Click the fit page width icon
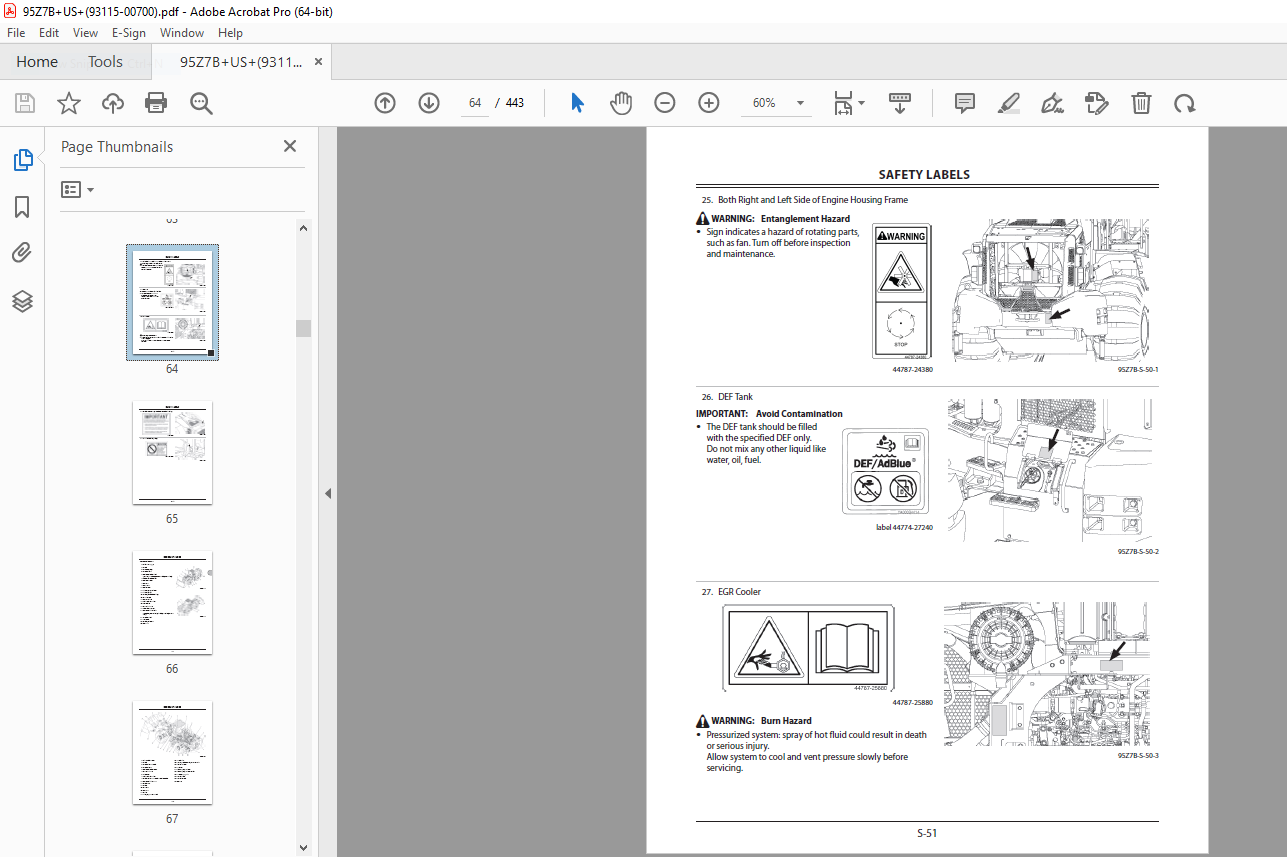Screen dimensions: 1287x857 click(x=844, y=103)
